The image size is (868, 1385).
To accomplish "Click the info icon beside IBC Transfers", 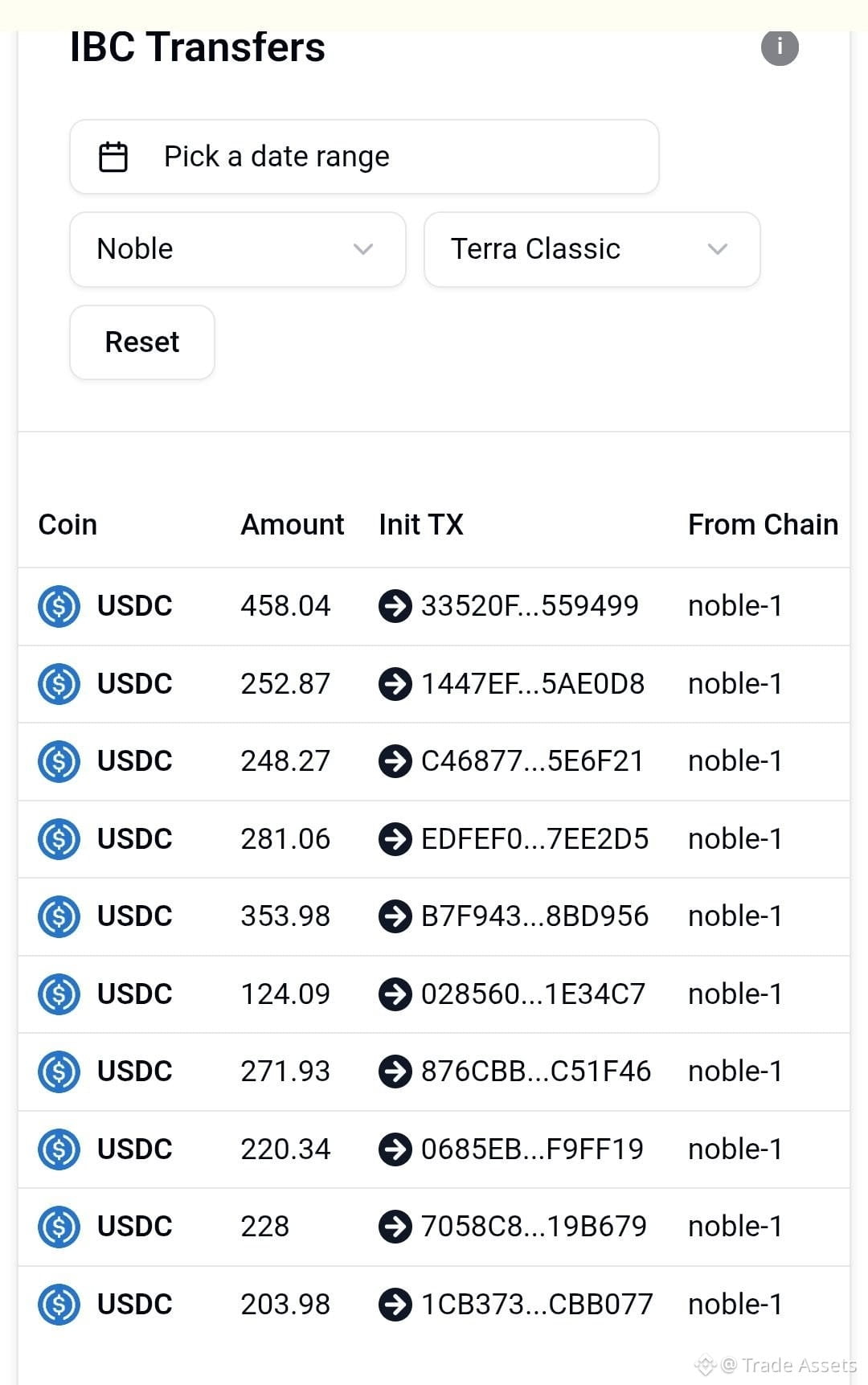I will coord(780,47).
